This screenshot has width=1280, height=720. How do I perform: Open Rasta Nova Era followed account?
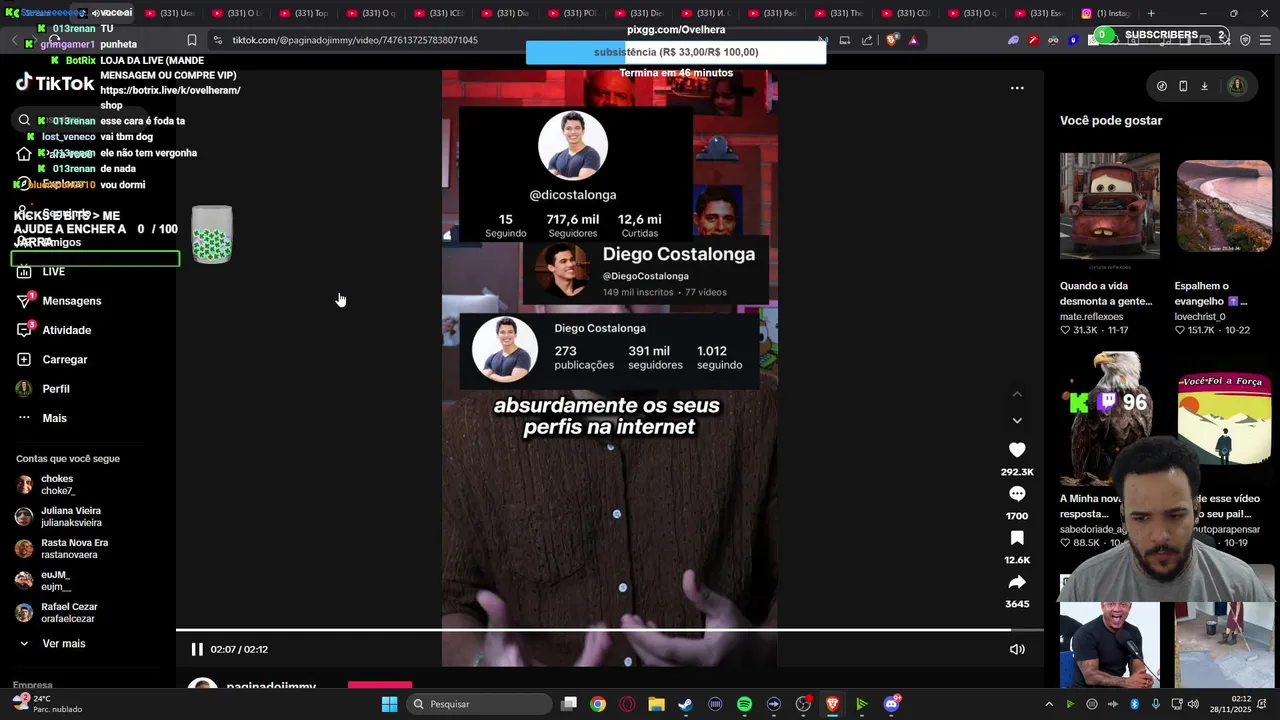(x=74, y=549)
